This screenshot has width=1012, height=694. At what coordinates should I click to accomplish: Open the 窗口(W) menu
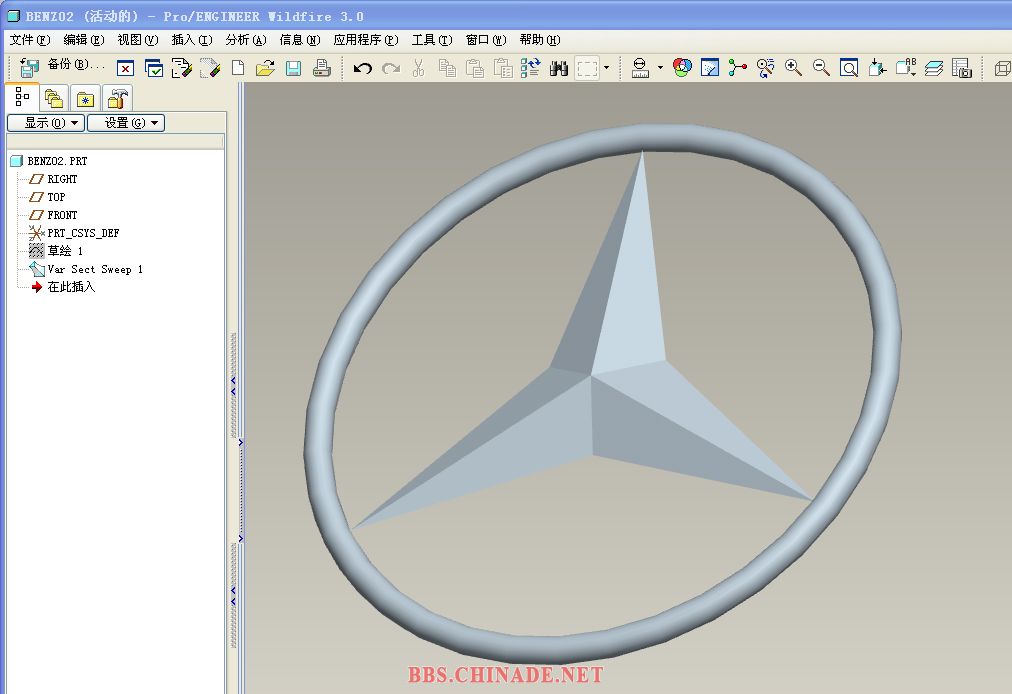tap(486, 40)
